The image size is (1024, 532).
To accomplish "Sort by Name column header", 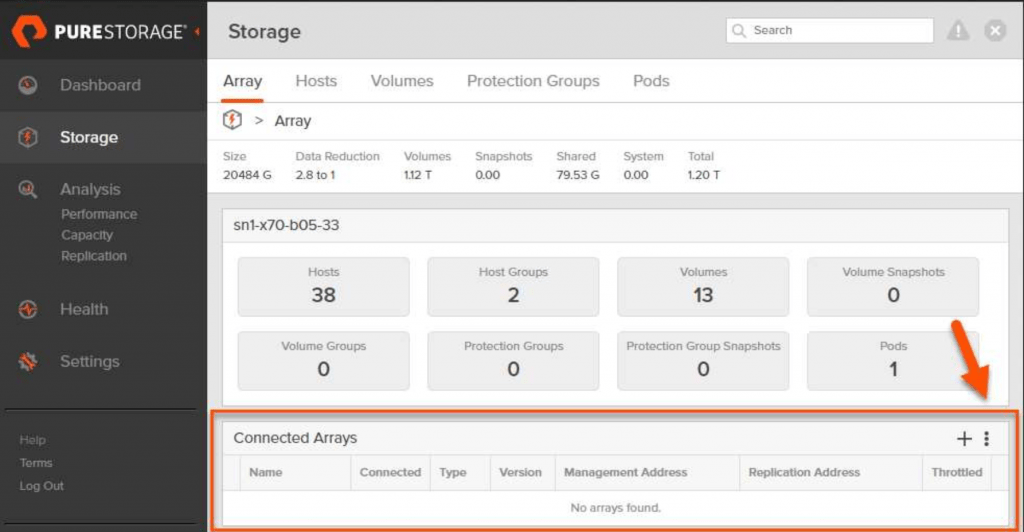I will pos(265,472).
